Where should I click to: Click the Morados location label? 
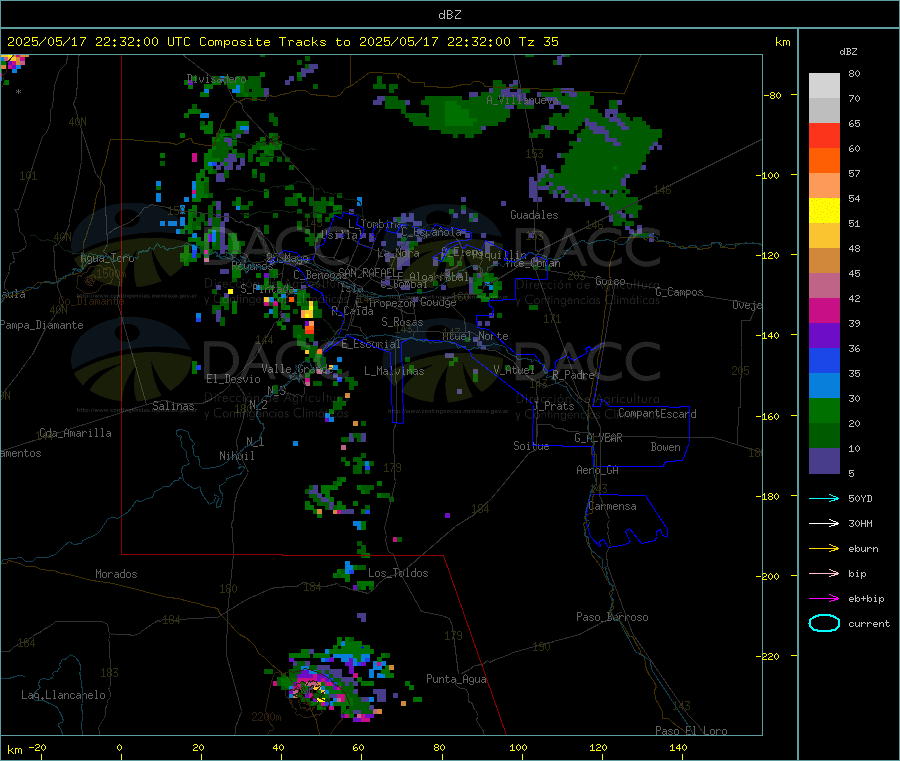116,574
